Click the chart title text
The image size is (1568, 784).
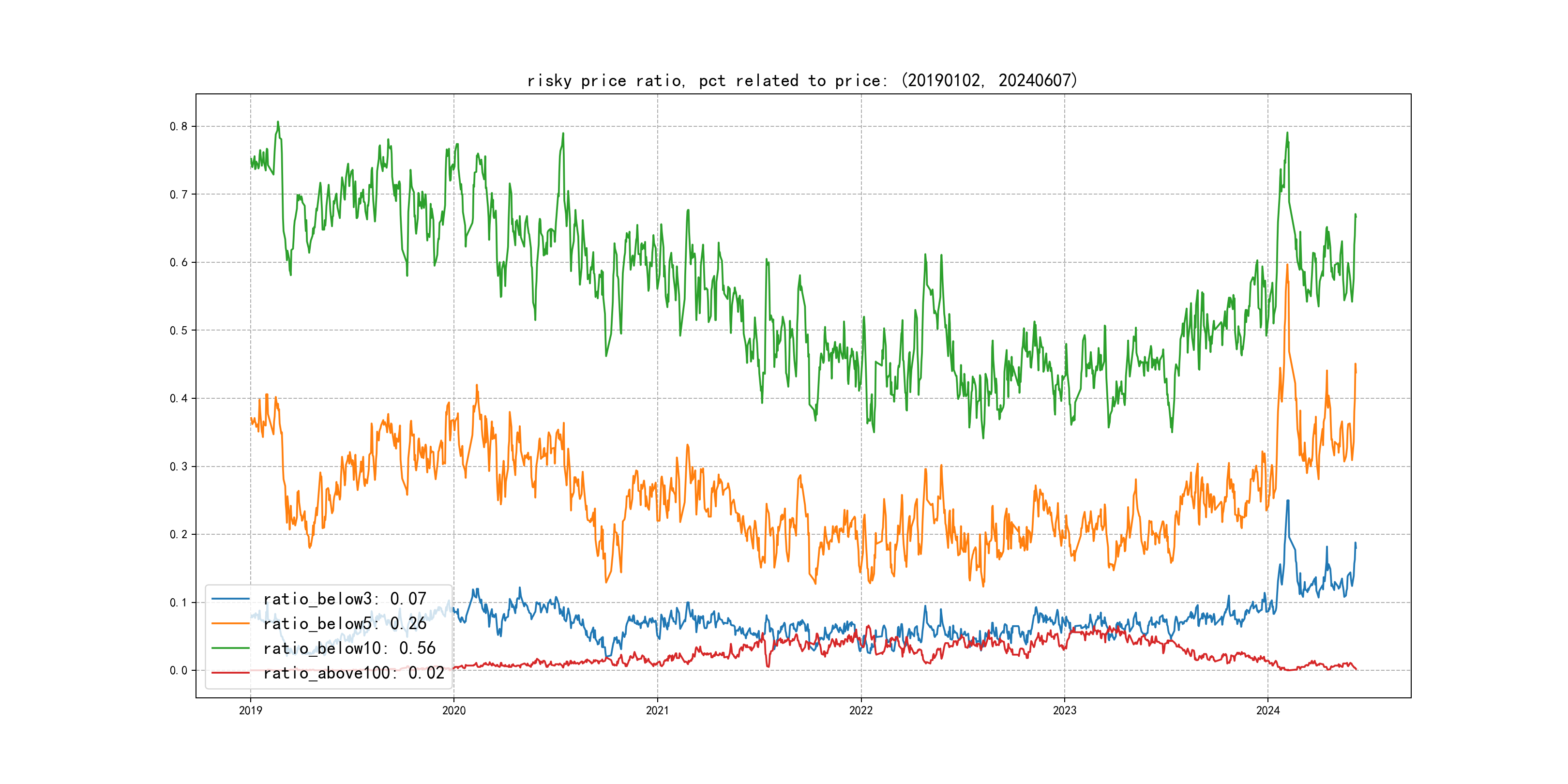[802, 80]
